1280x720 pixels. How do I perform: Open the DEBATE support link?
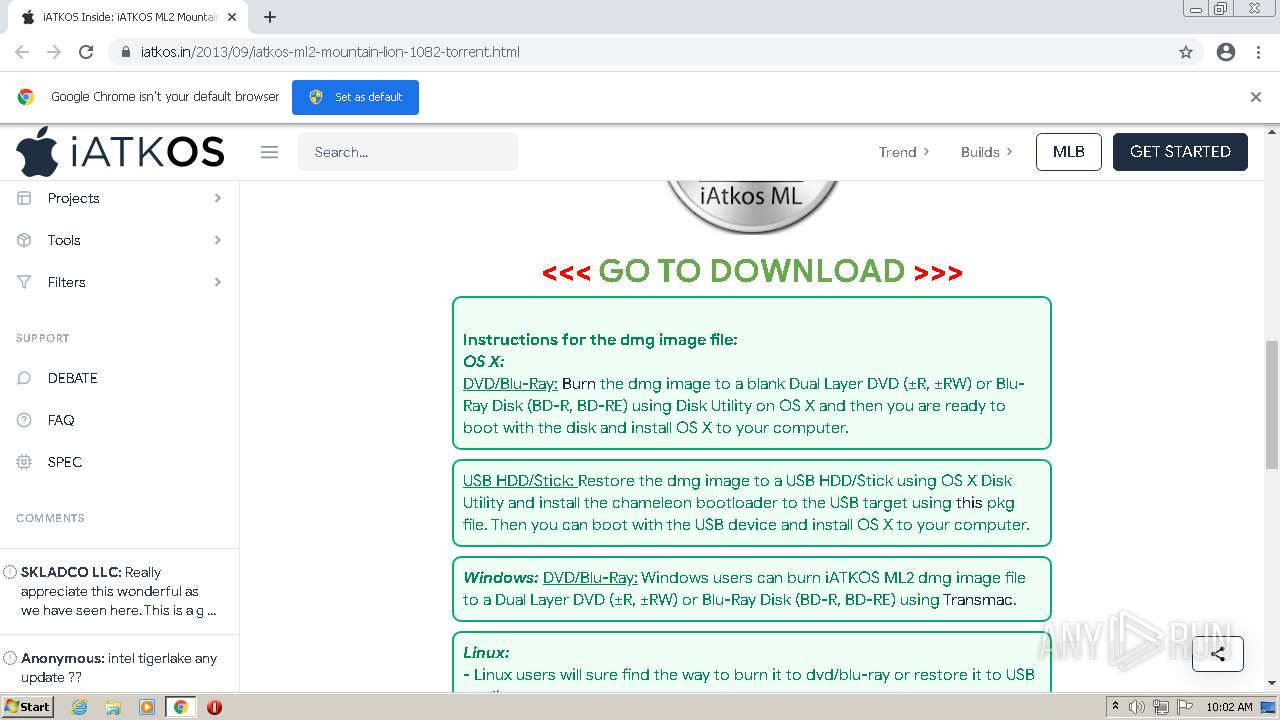pyautogui.click(x=73, y=378)
